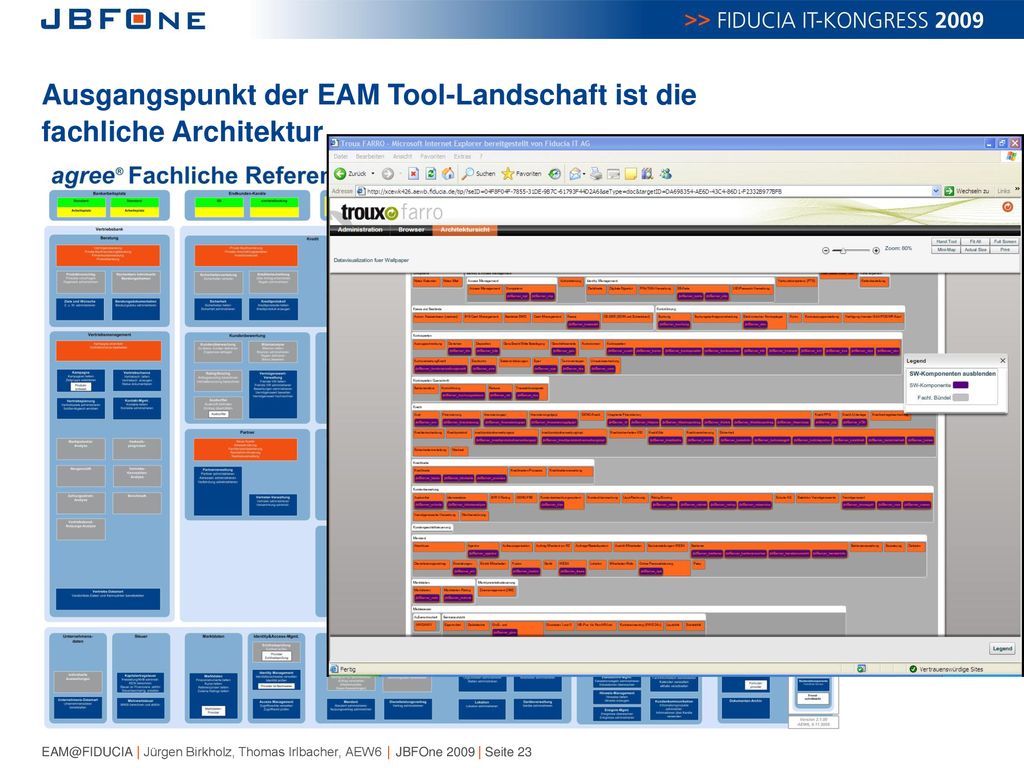The width and height of the screenshot is (1024, 768).
Task: Click Datavisualization fuer Wallpaper text
Action: click(371, 260)
